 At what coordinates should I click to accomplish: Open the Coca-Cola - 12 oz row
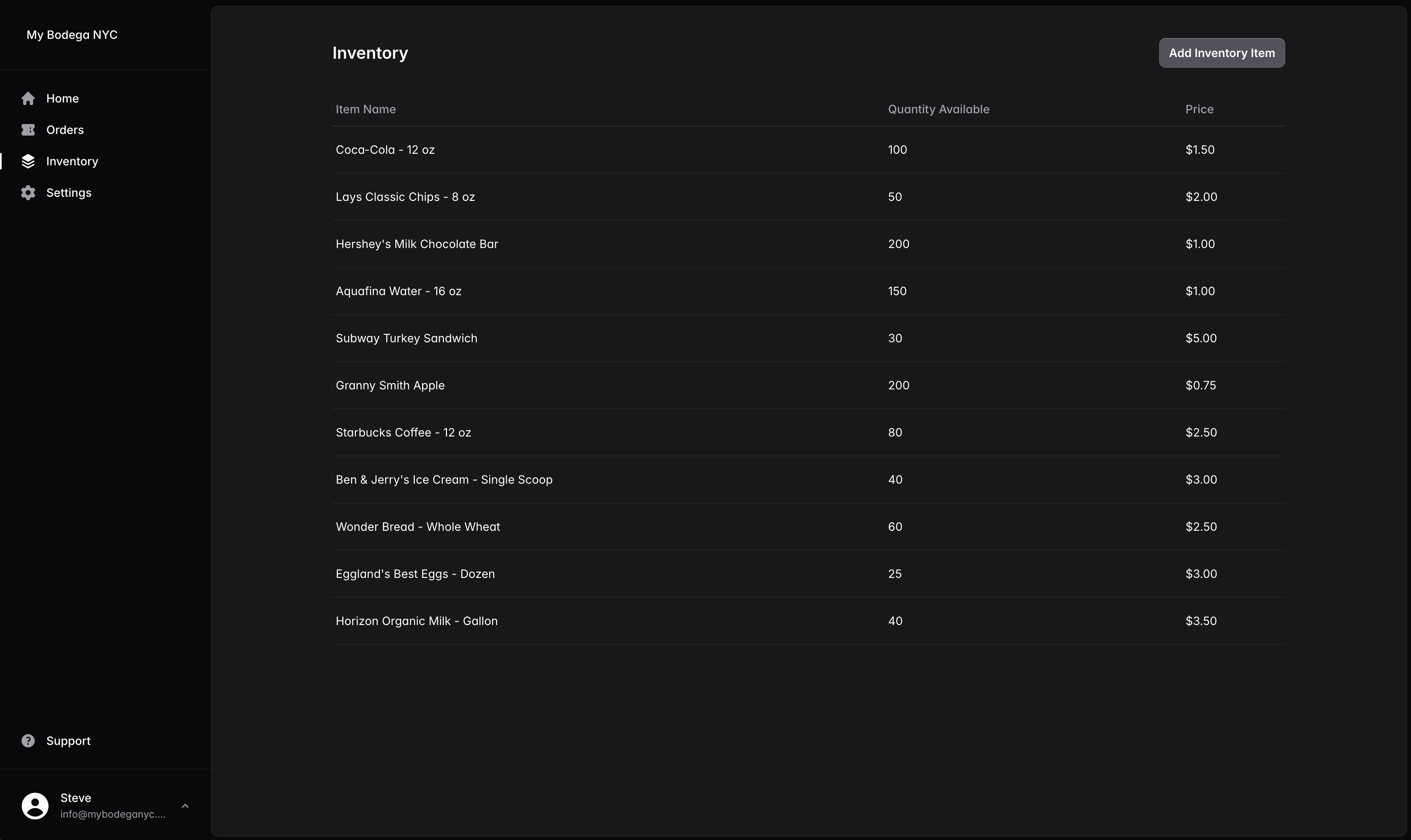pos(808,150)
